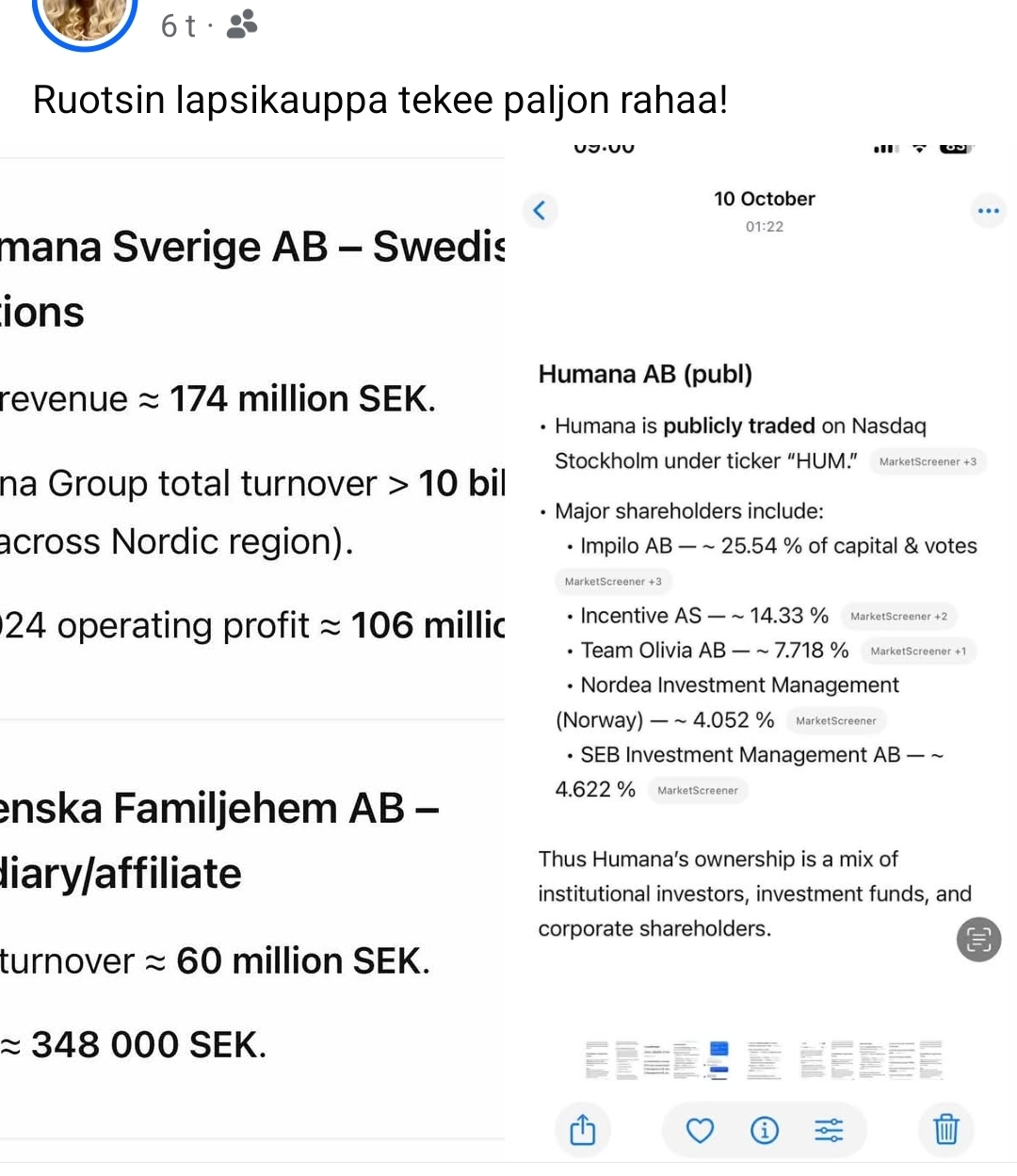Tap the friends audience icon by timestamp
This screenshot has height=1176, width=1017.
tap(242, 24)
